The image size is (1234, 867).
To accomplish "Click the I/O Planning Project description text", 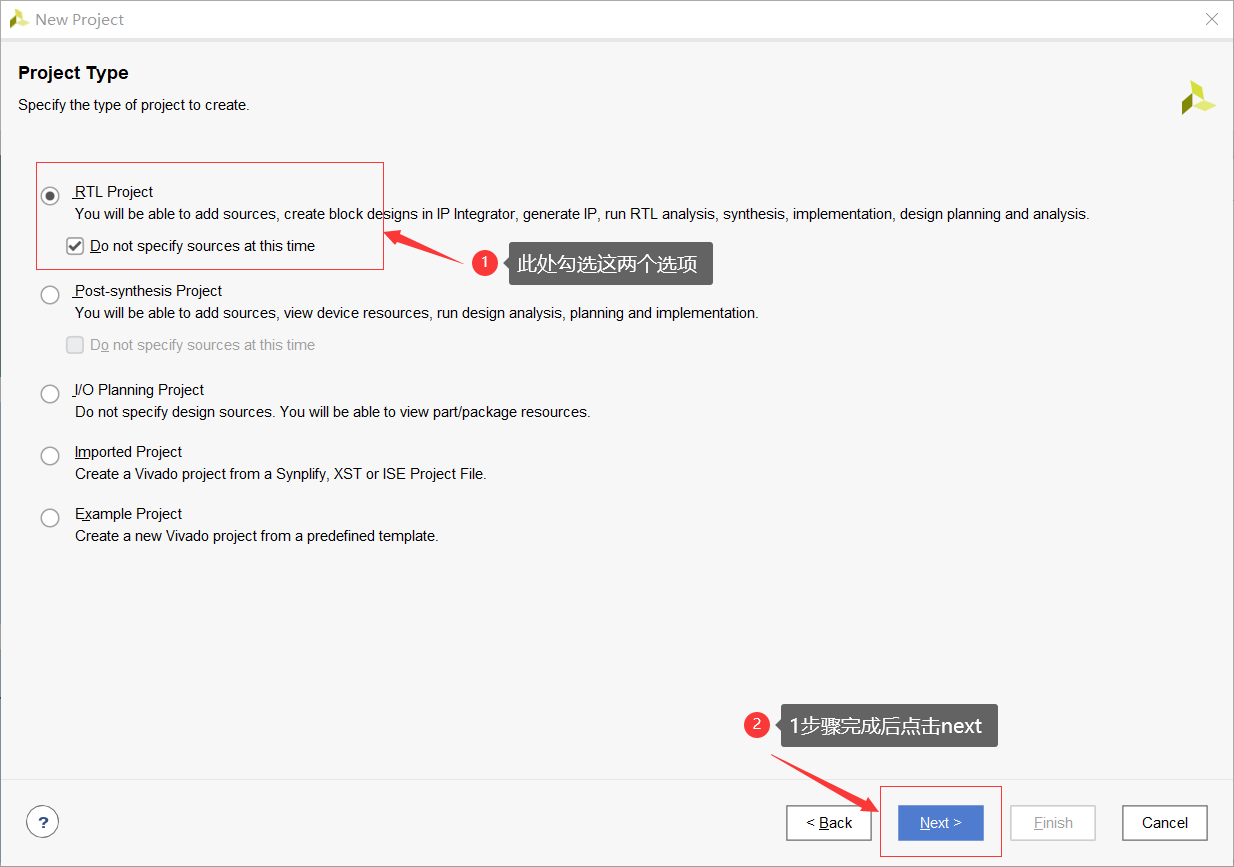I will (333, 412).
